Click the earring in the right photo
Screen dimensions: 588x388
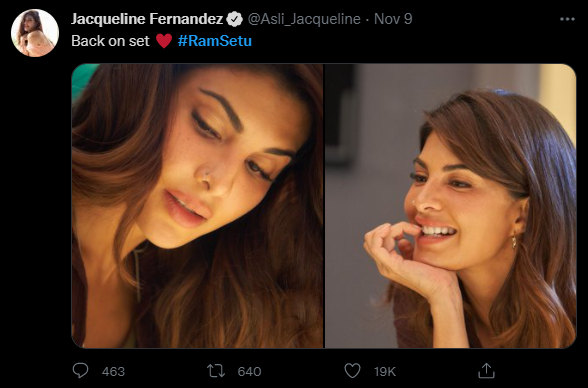tap(514, 242)
